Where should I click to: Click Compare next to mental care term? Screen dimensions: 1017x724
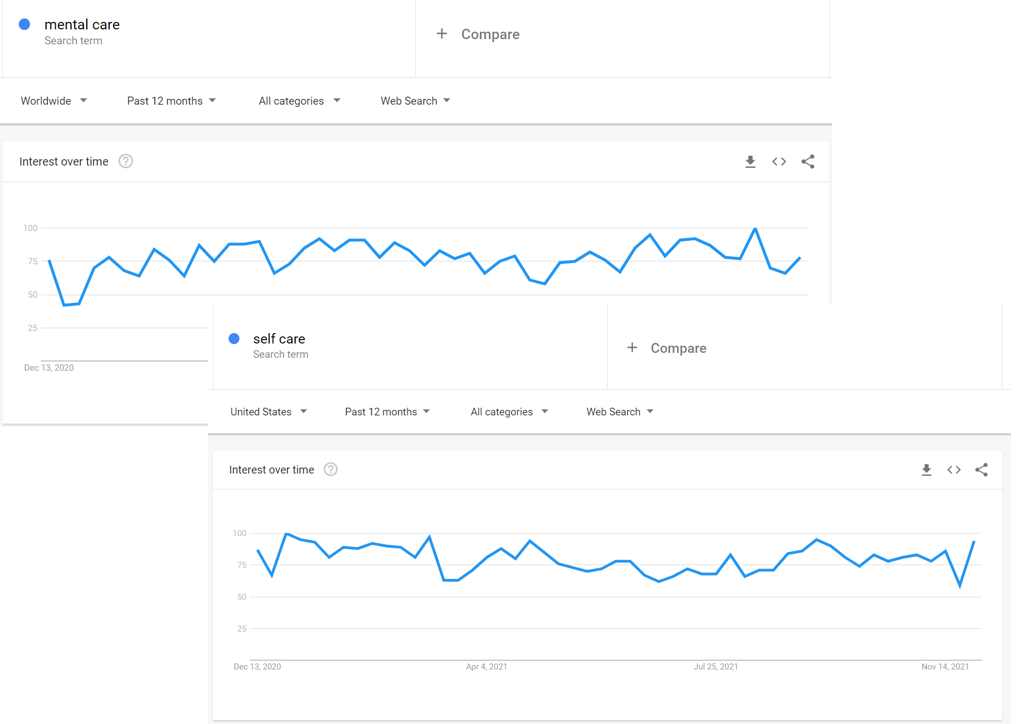point(478,34)
